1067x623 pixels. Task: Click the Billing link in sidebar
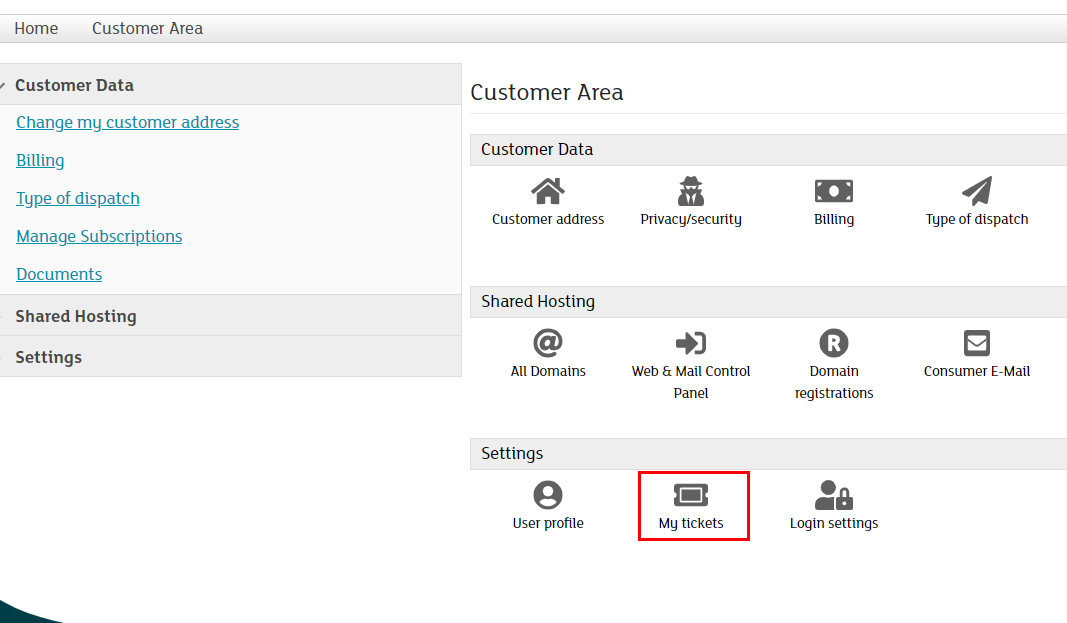click(40, 160)
